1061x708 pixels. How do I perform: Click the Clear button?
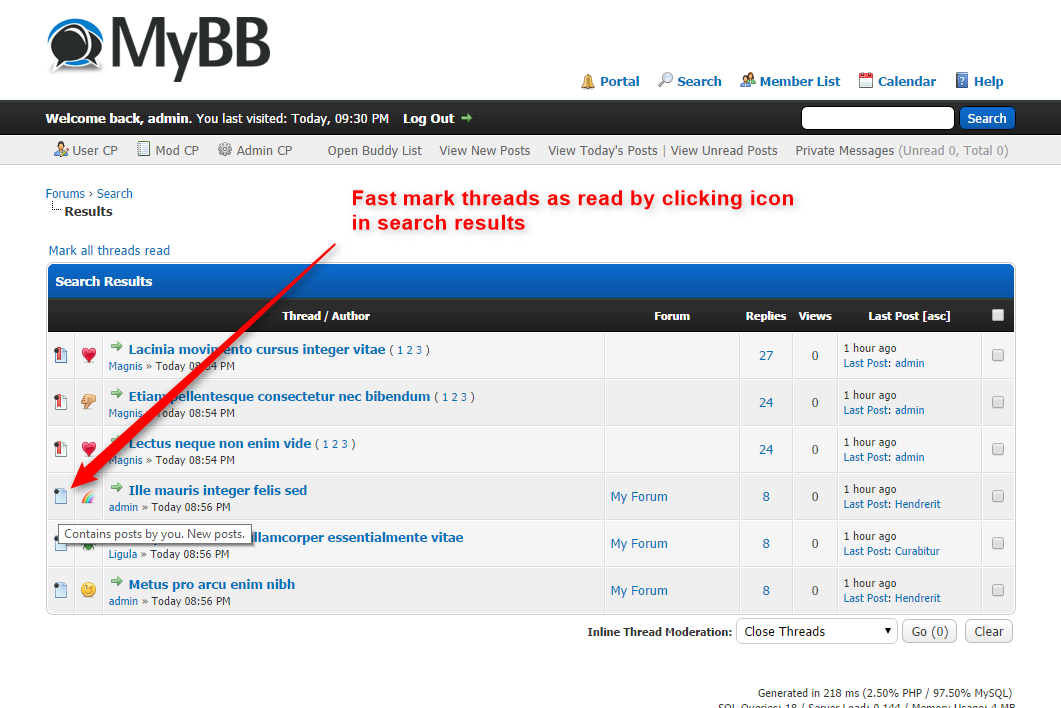988,631
